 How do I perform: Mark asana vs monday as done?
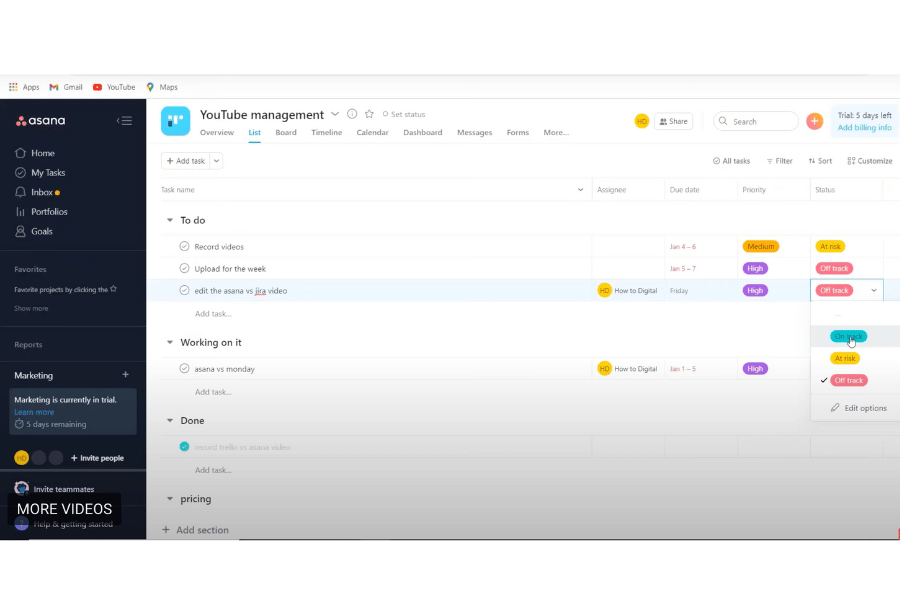click(x=183, y=368)
